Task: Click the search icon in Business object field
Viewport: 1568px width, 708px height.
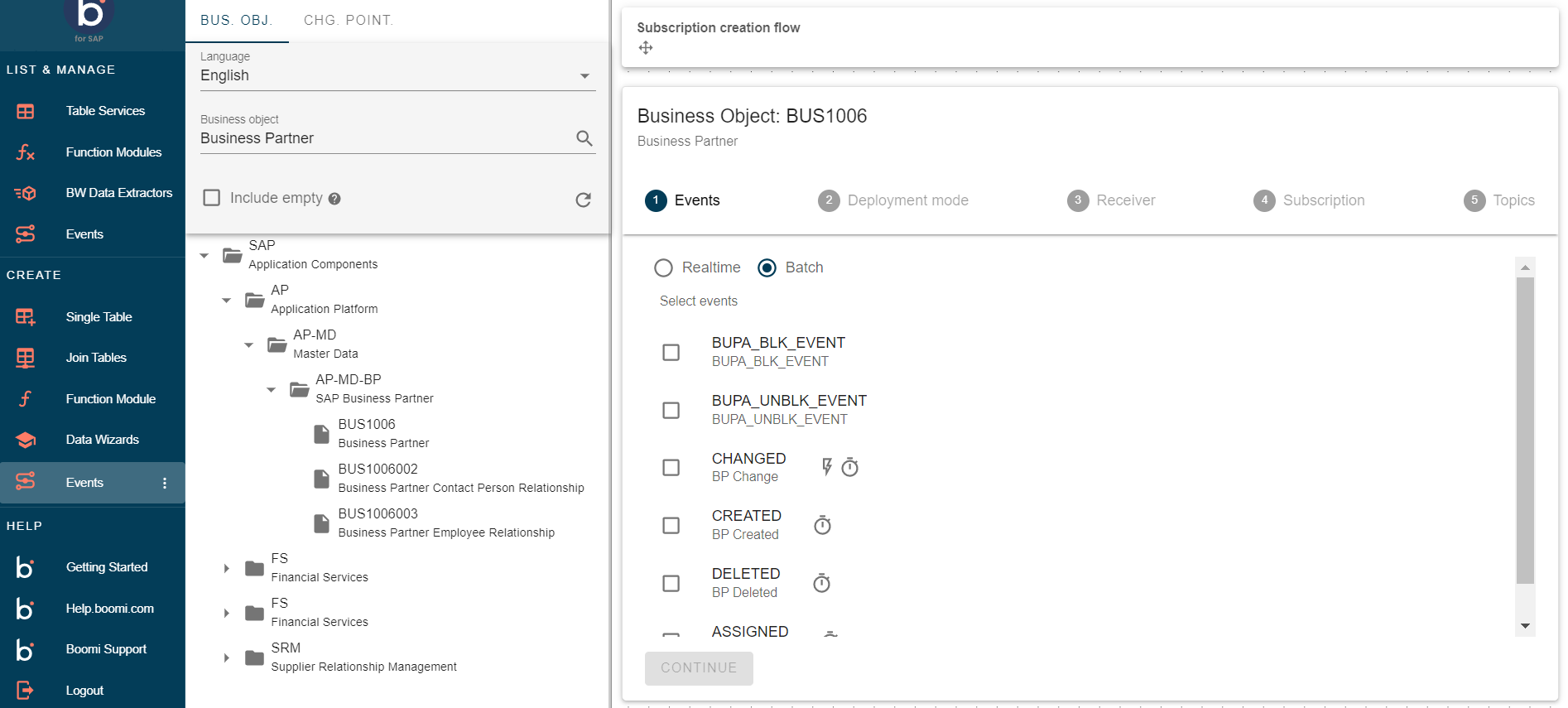Action: click(x=584, y=138)
